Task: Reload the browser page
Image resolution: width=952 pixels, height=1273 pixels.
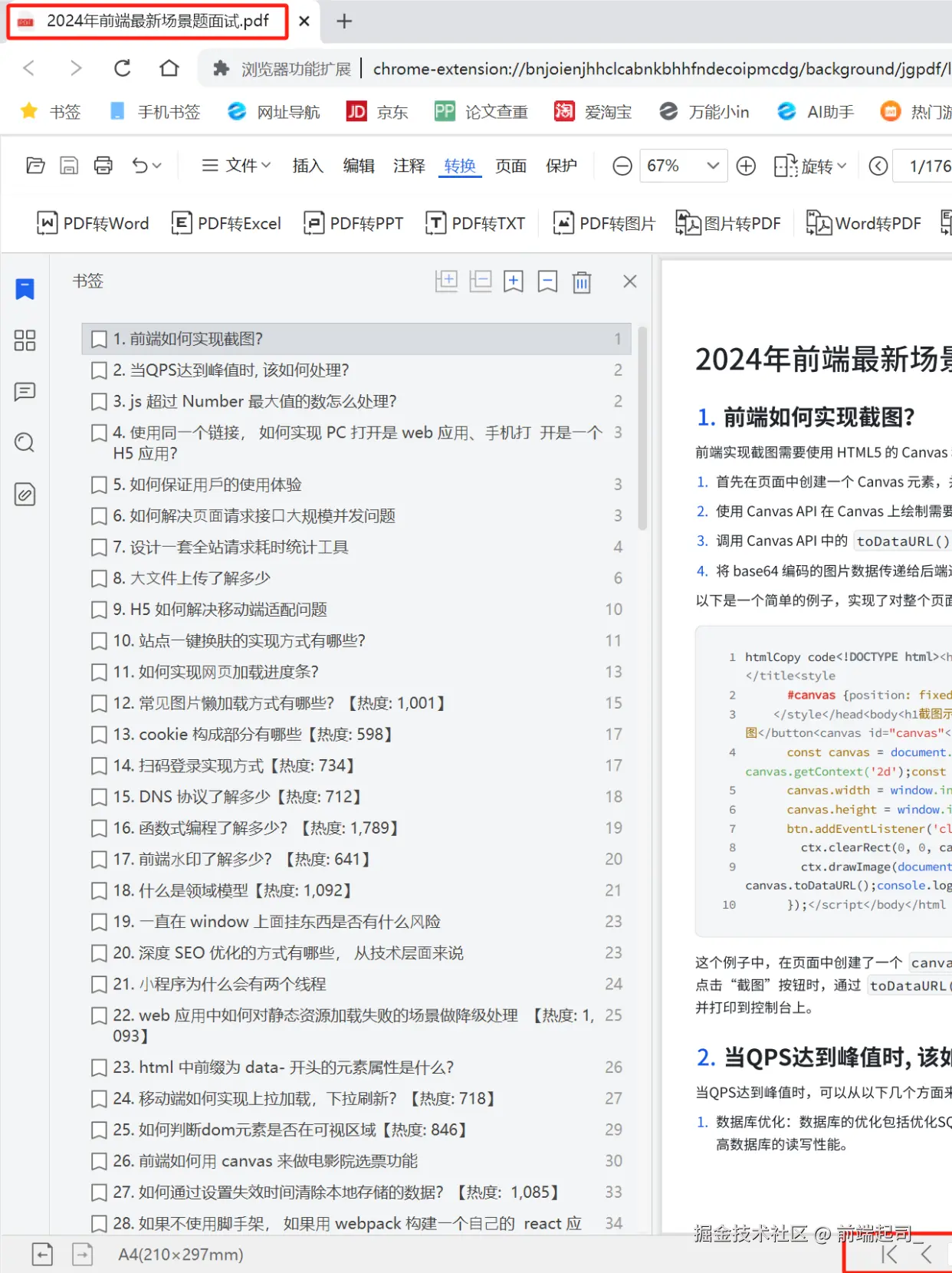Action: pos(122,68)
